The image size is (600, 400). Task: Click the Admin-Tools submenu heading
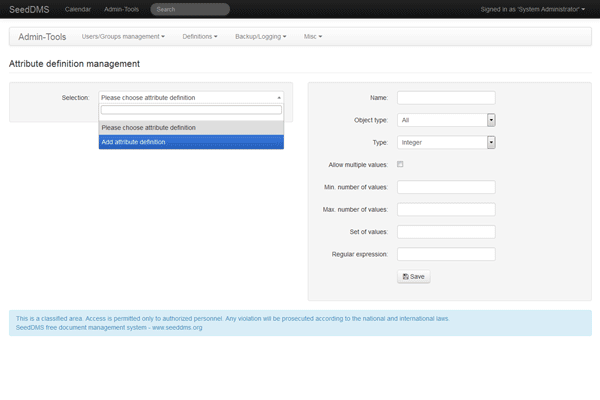pos(40,36)
